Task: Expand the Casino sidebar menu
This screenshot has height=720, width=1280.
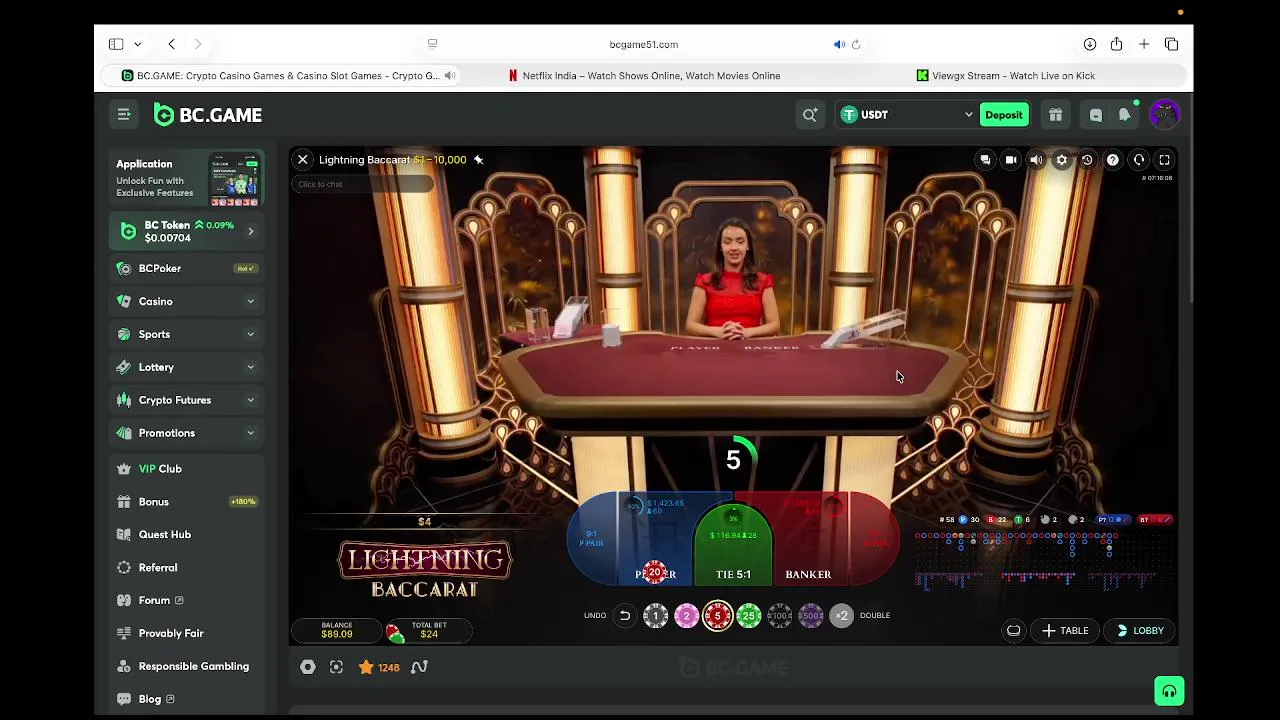Action: 186,301
